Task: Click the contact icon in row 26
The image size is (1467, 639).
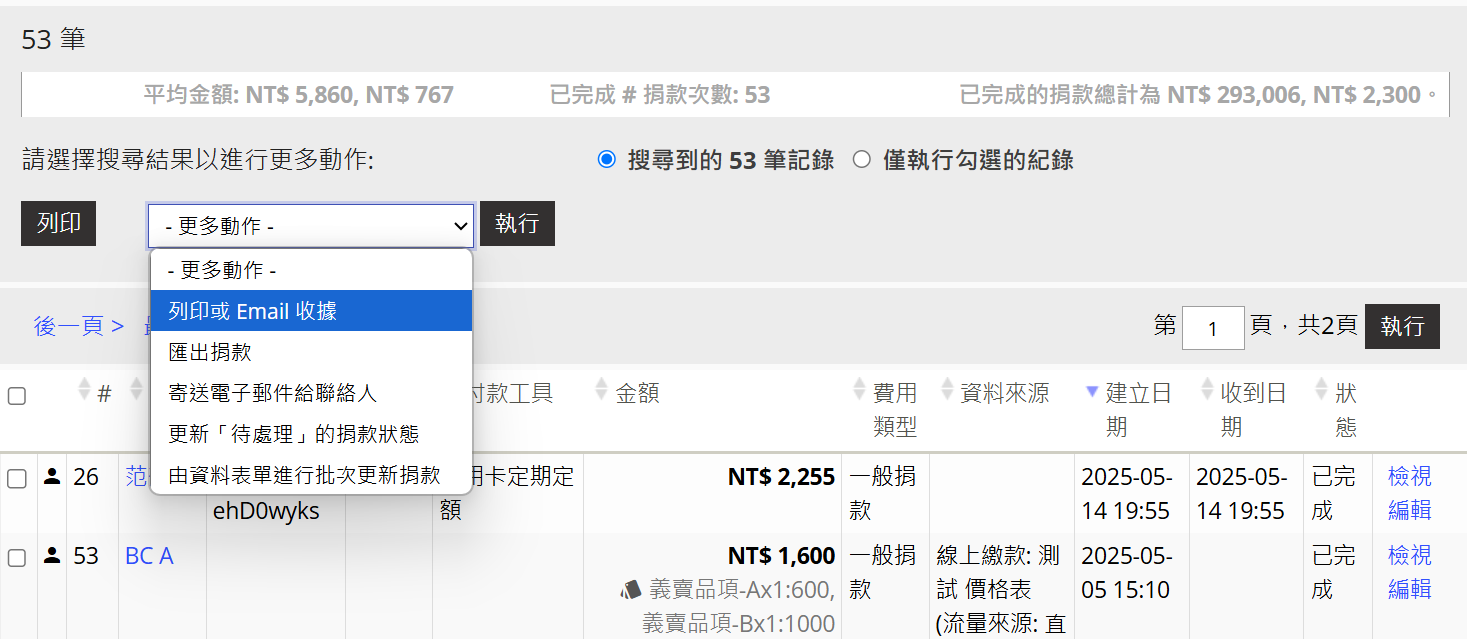Action: coord(52,477)
